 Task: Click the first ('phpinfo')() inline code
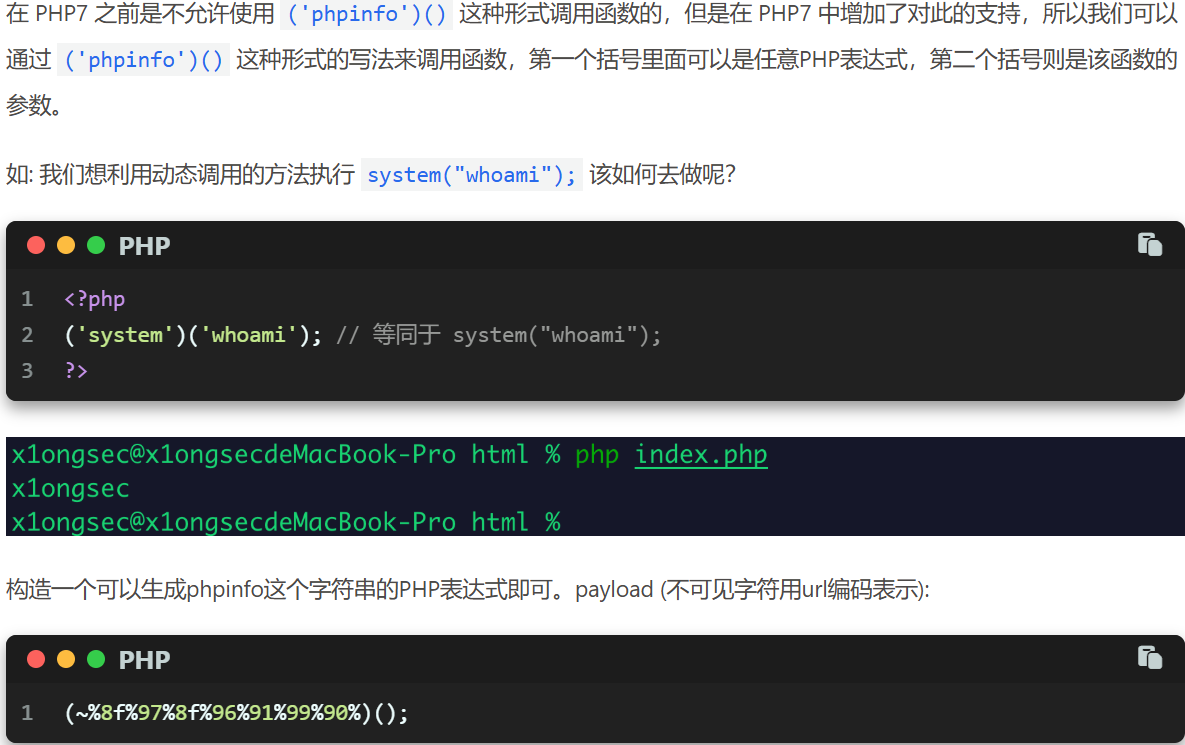click(x=367, y=14)
